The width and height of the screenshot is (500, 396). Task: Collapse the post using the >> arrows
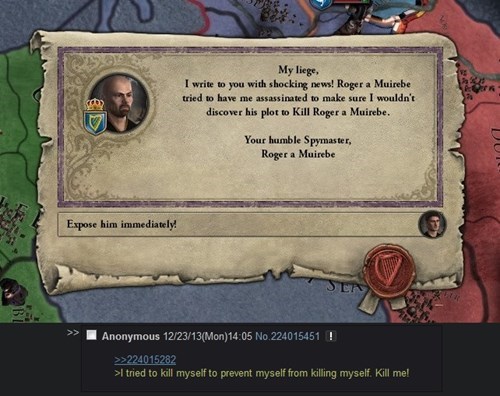[73, 333]
